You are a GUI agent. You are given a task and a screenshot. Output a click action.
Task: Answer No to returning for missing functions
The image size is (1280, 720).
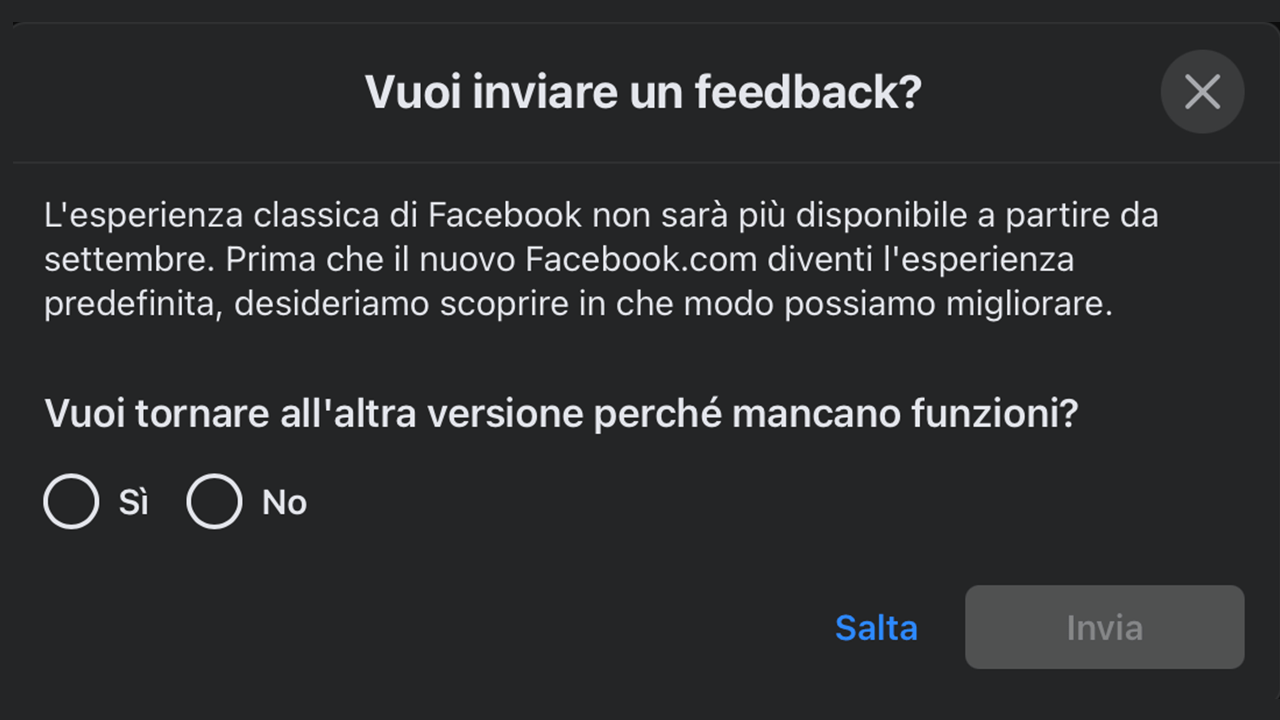214,501
